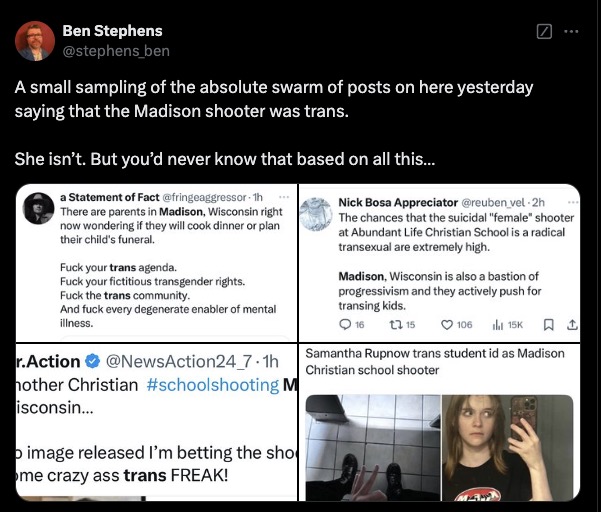This screenshot has width=601, height=512.
Task: Click share icon in Nick Bosa screenshot
Action: click(572, 324)
